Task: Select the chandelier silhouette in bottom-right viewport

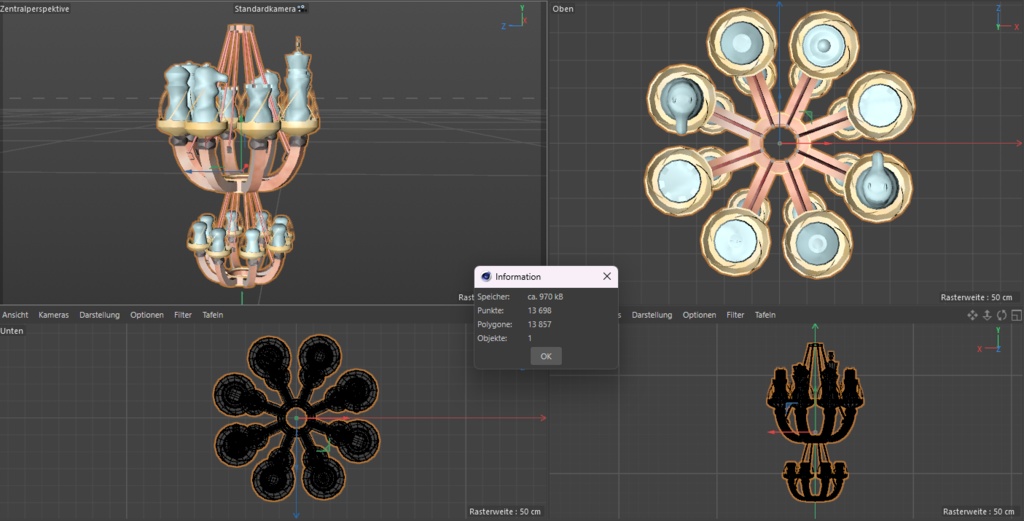Action: (815, 421)
